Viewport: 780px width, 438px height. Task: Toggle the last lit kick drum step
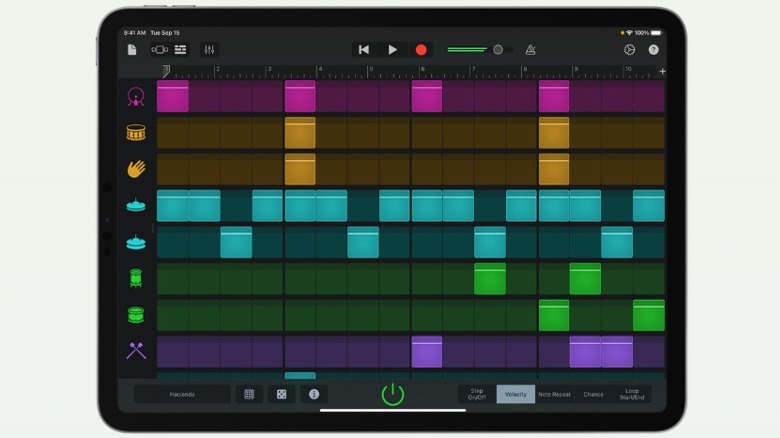pos(554,96)
